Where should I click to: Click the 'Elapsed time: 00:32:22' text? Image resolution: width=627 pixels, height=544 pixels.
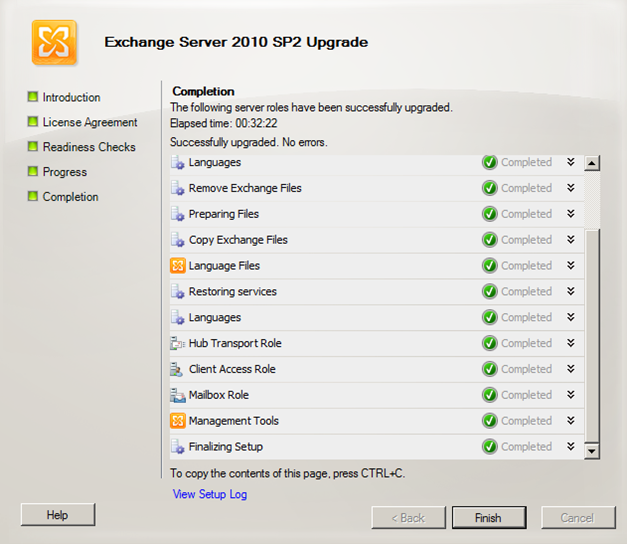[x=224, y=123]
